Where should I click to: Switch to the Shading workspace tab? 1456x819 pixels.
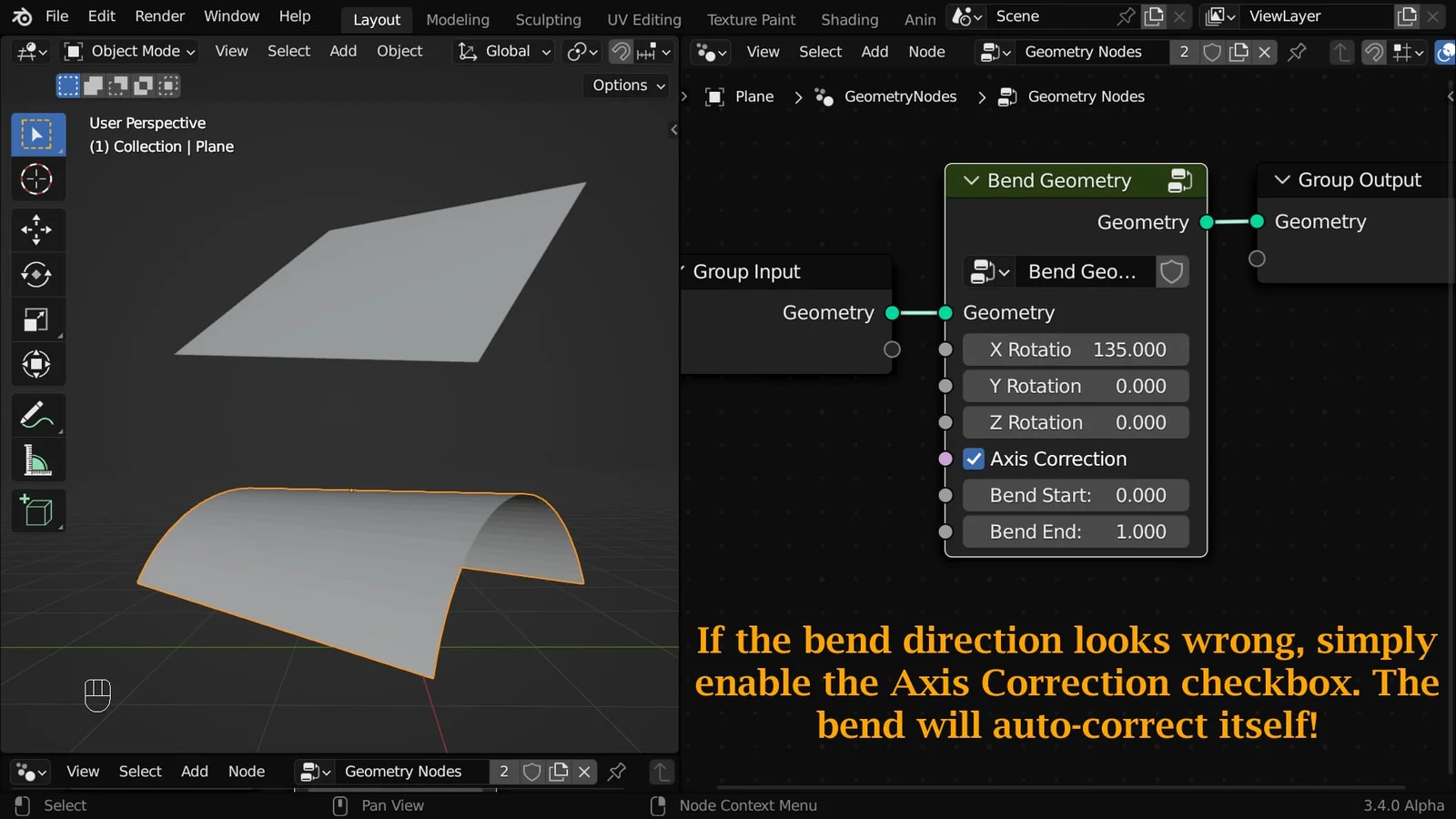(x=849, y=19)
